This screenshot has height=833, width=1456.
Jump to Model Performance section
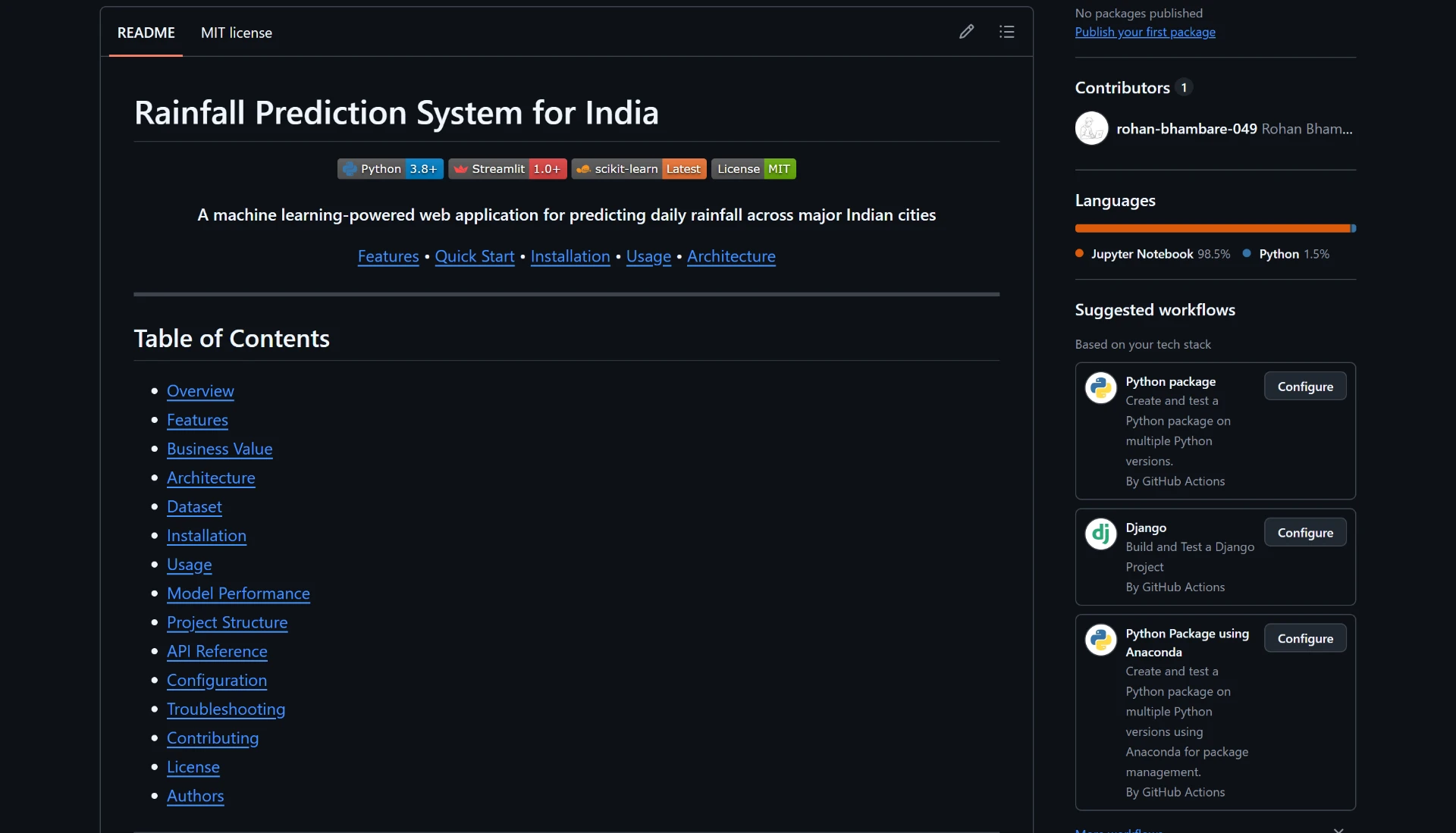[x=238, y=593]
